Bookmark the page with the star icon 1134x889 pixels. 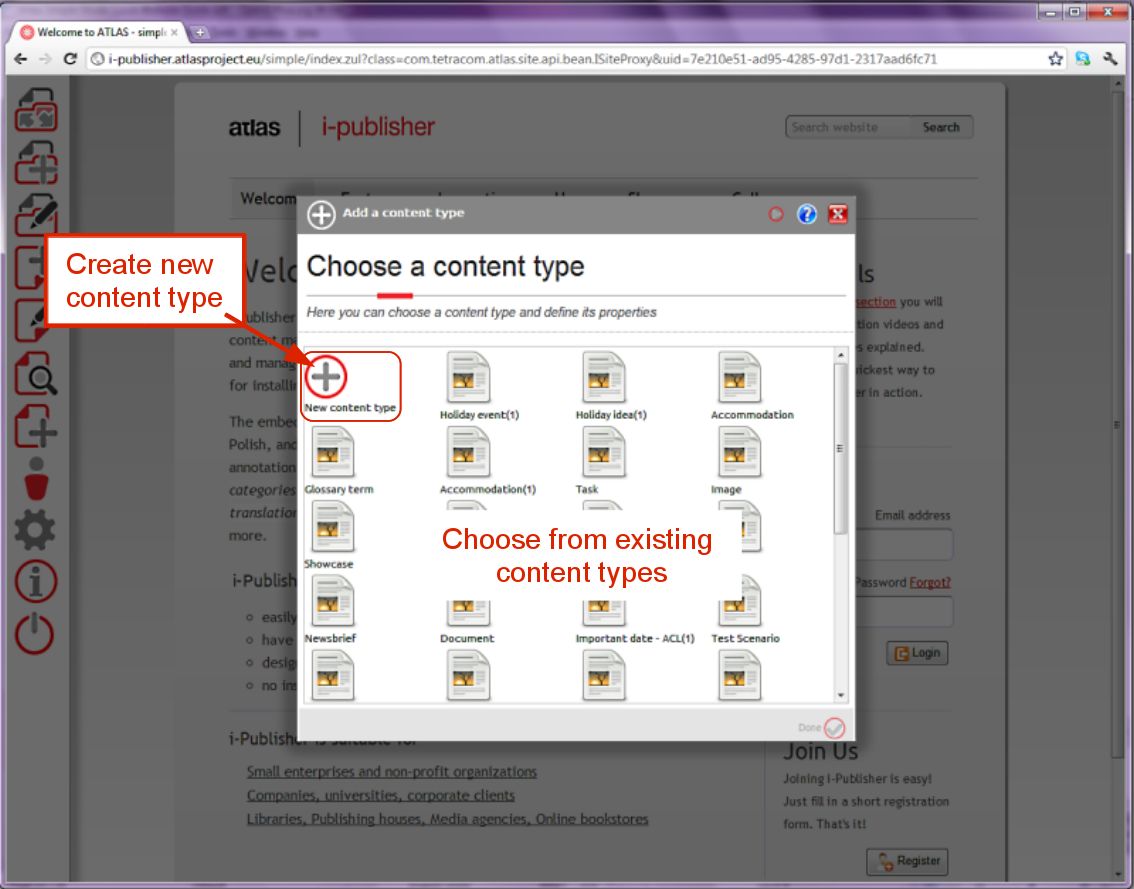click(x=1056, y=59)
